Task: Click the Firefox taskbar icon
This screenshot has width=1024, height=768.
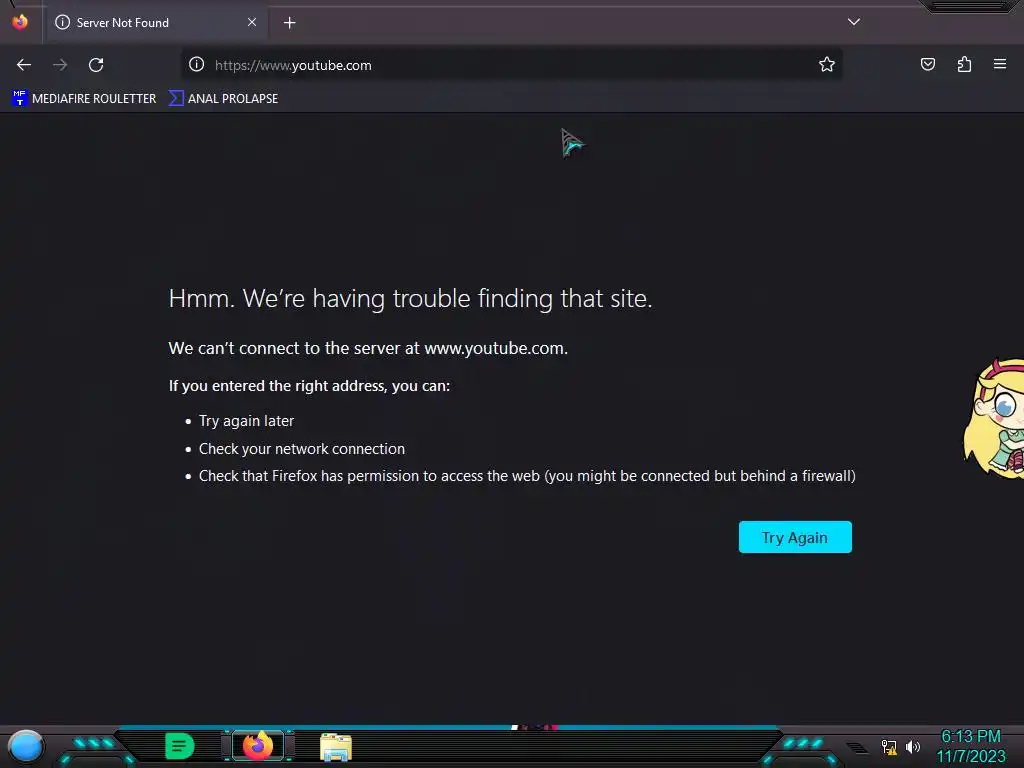Action: point(258,746)
